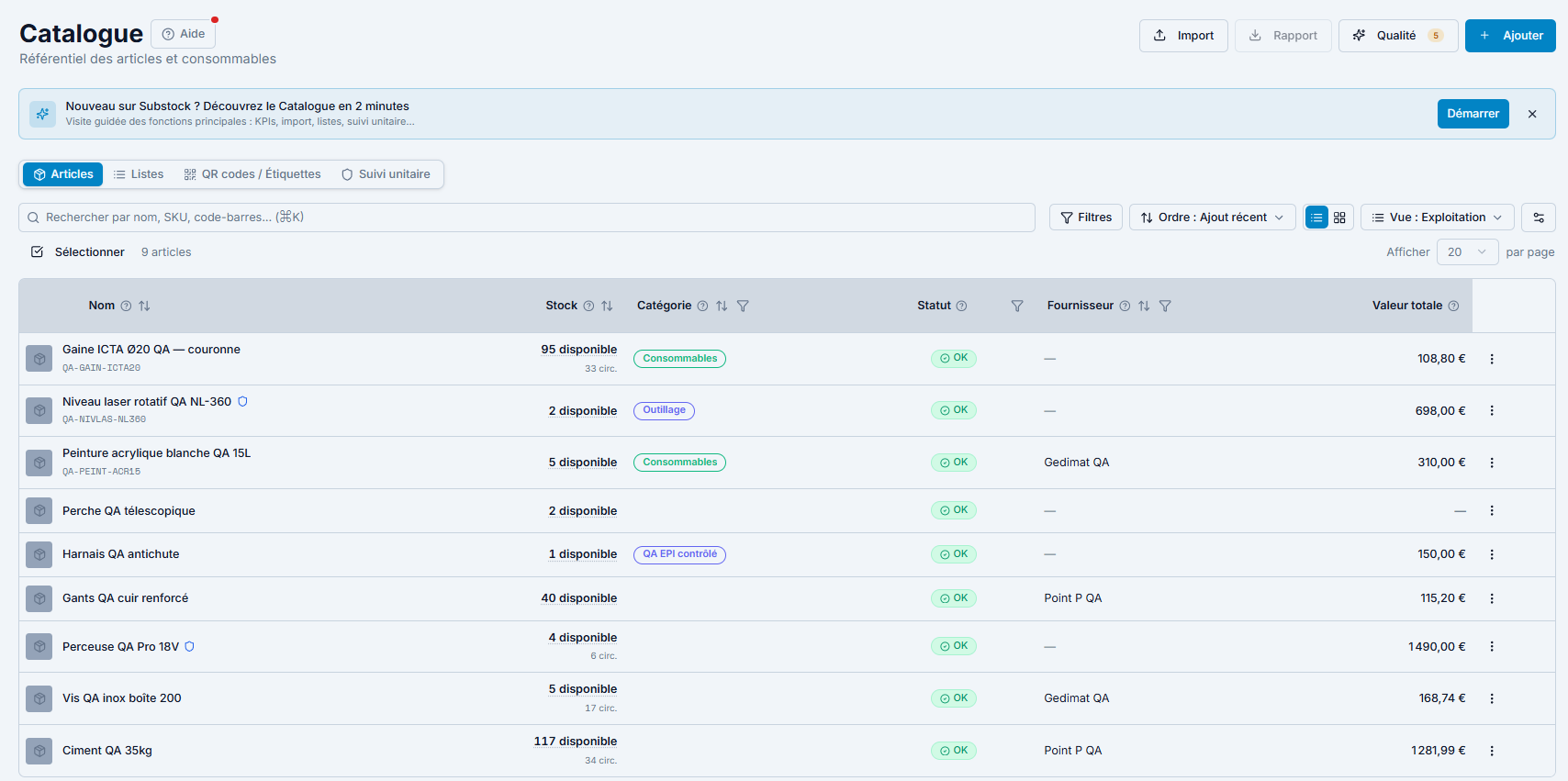Open the Filtres button
Screen dimensions: 1568x781
(x=1086, y=218)
